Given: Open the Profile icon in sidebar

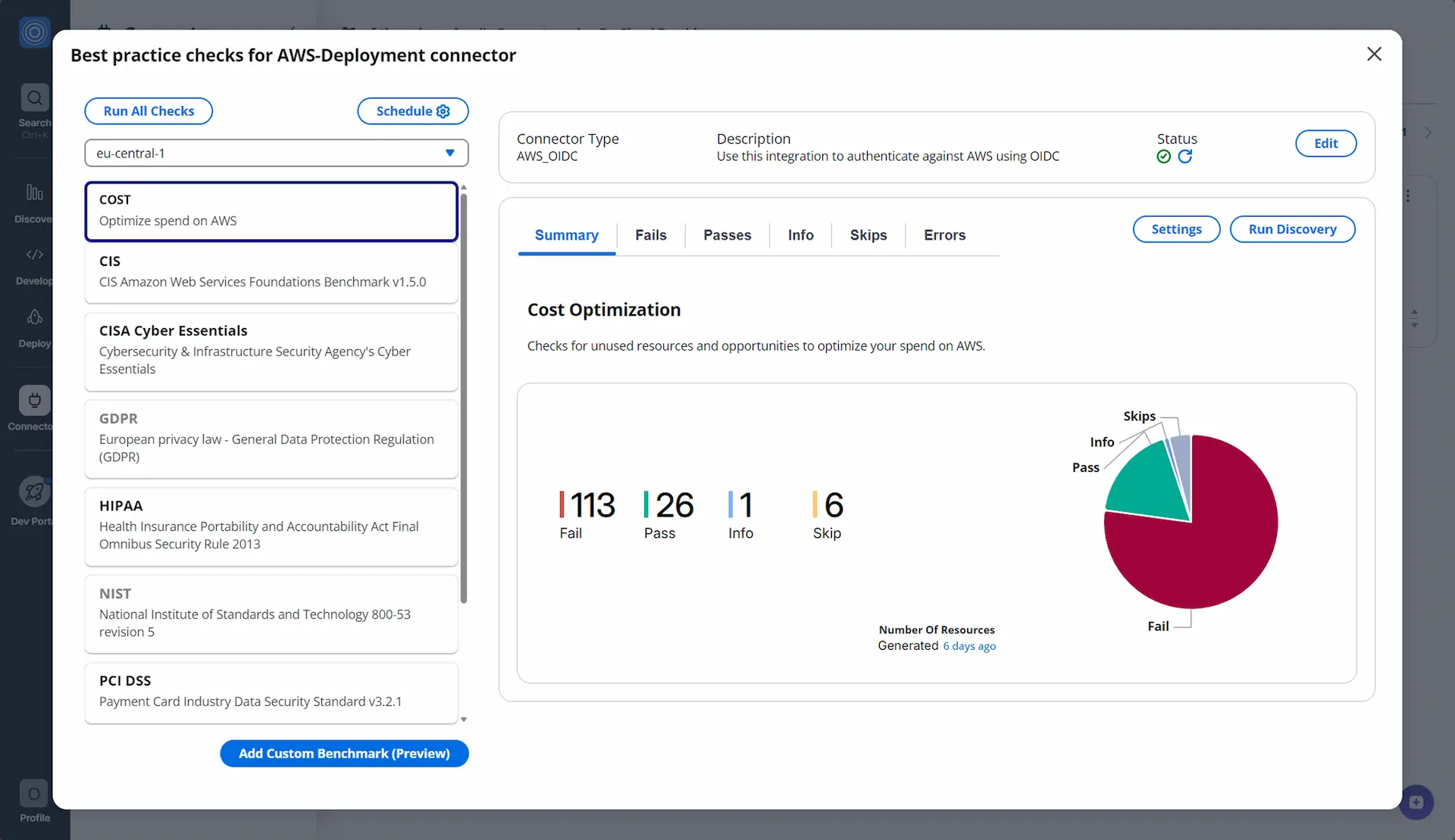Looking at the screenshot, I should pyautogui.click(x=34, y=794).
